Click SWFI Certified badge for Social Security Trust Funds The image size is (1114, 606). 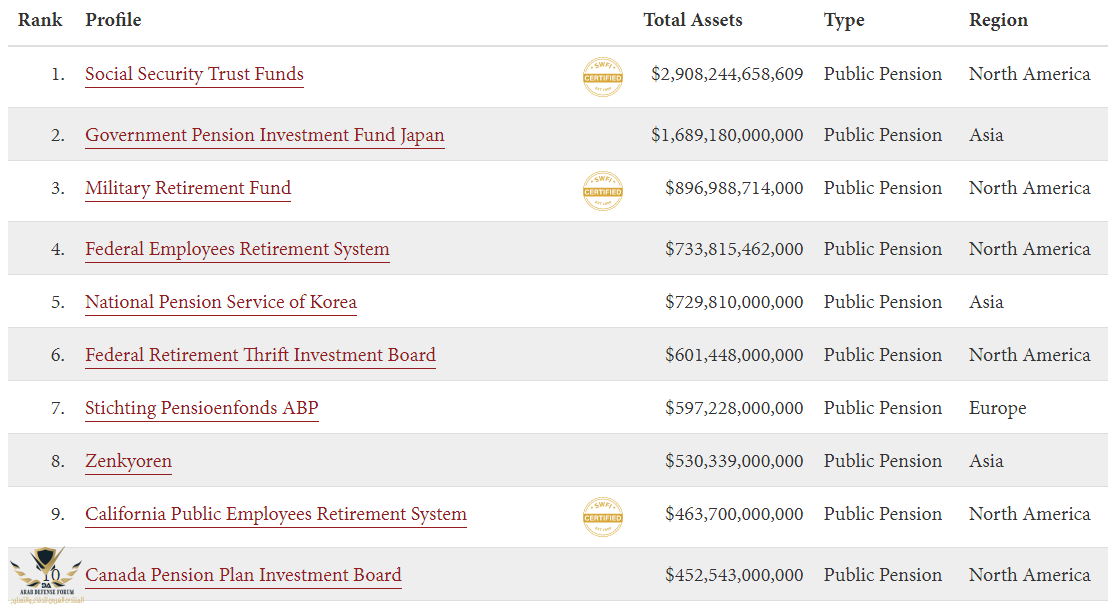click(603, 77)
